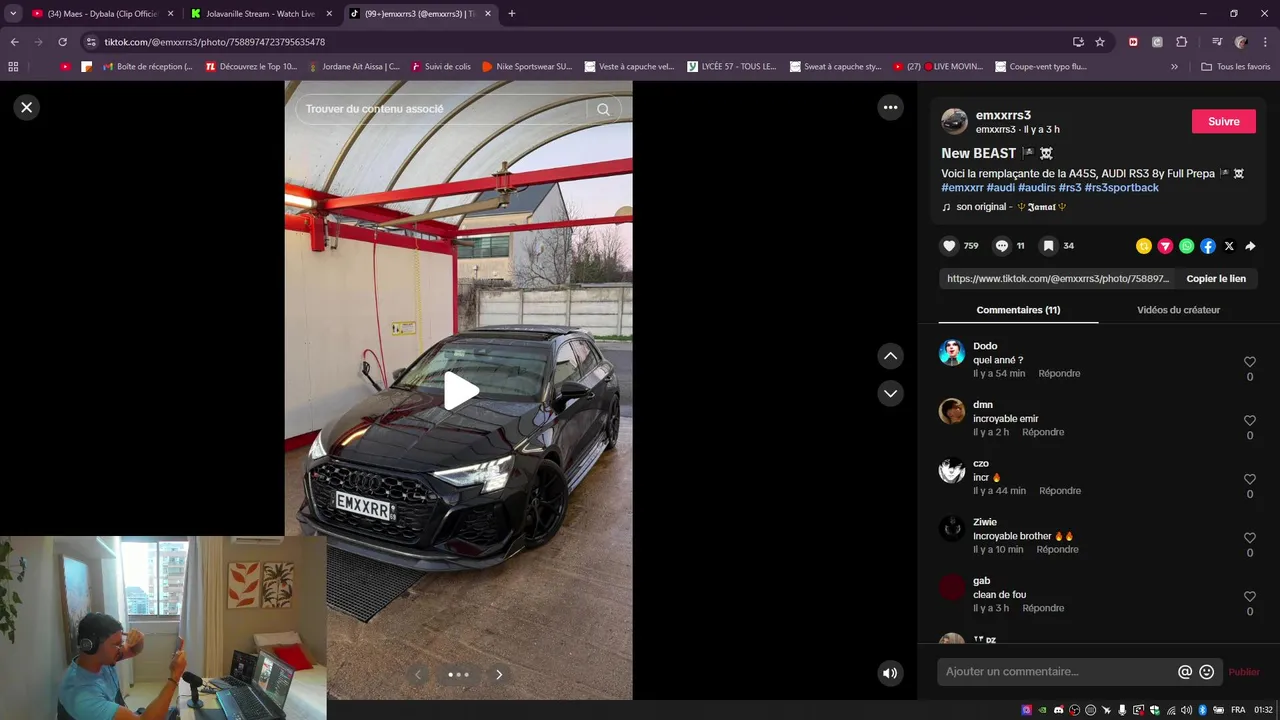Open Nike Sportswear bookmark

click(527, 67)
